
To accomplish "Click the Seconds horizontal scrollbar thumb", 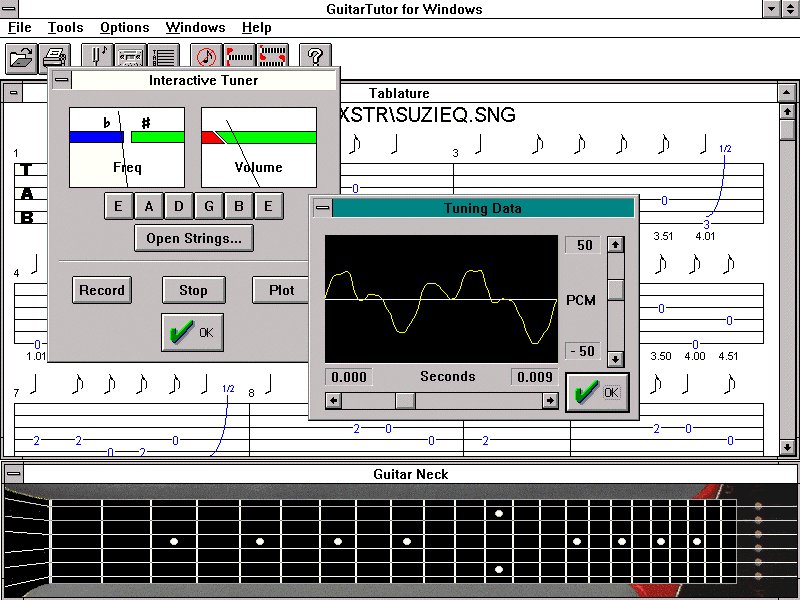I will click(x=405, y=401).
